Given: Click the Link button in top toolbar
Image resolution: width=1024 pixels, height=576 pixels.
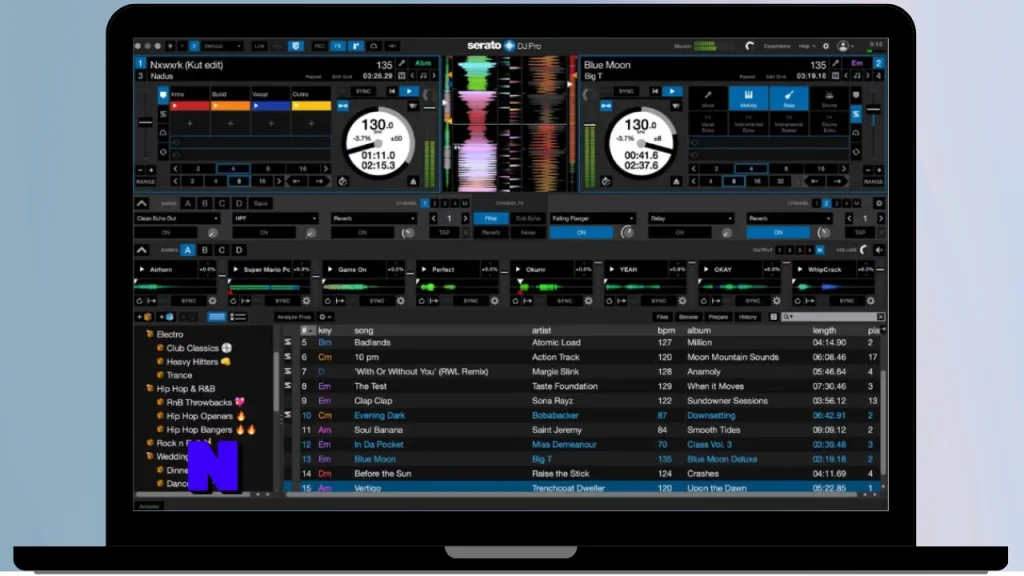Looking at the screenshot, I should [x=259, y=46].
